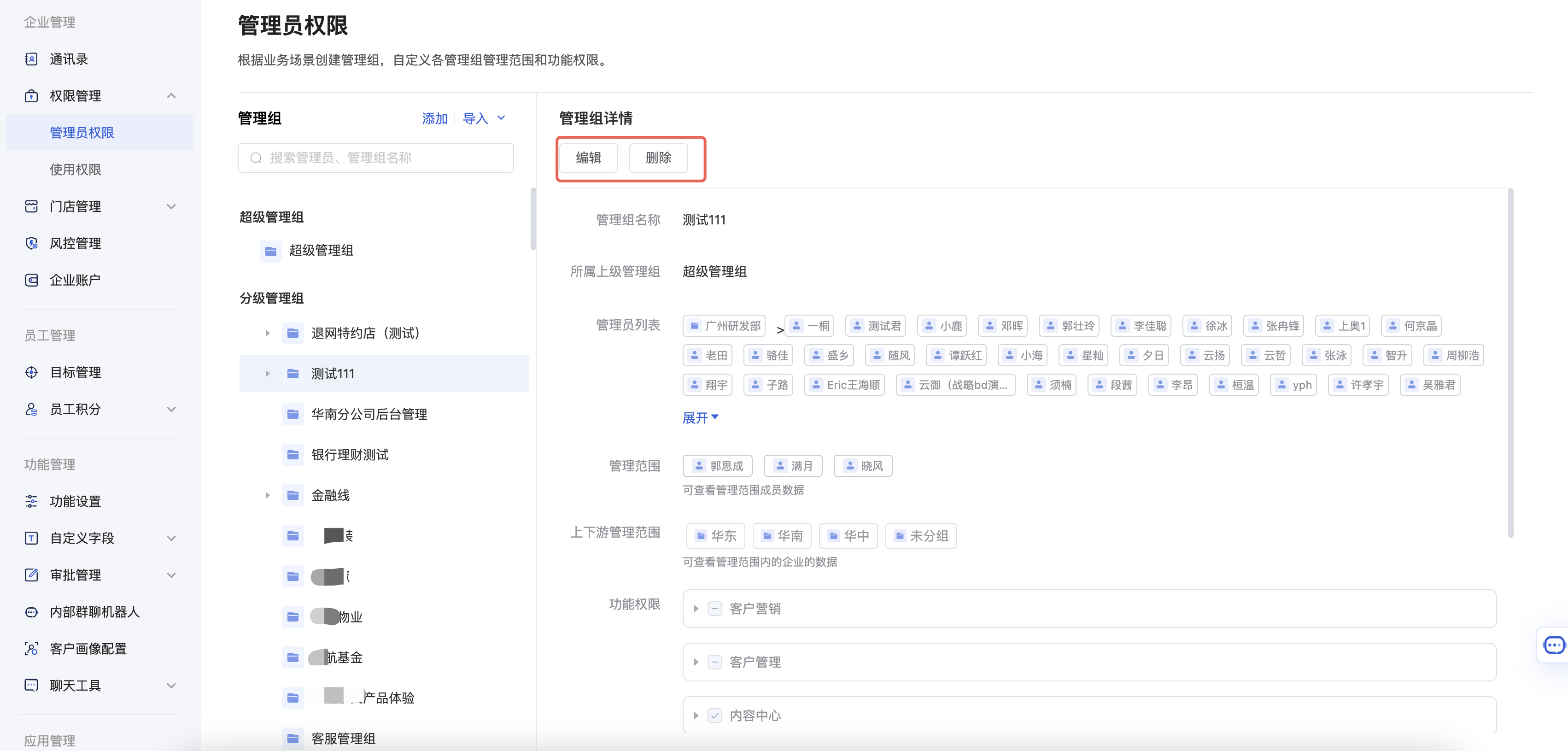The height and width of the screenshot is (751, 1568).
Task: Select 使用权限 in the sidebar
Action: pyautogui.click(x=76, y=170)
